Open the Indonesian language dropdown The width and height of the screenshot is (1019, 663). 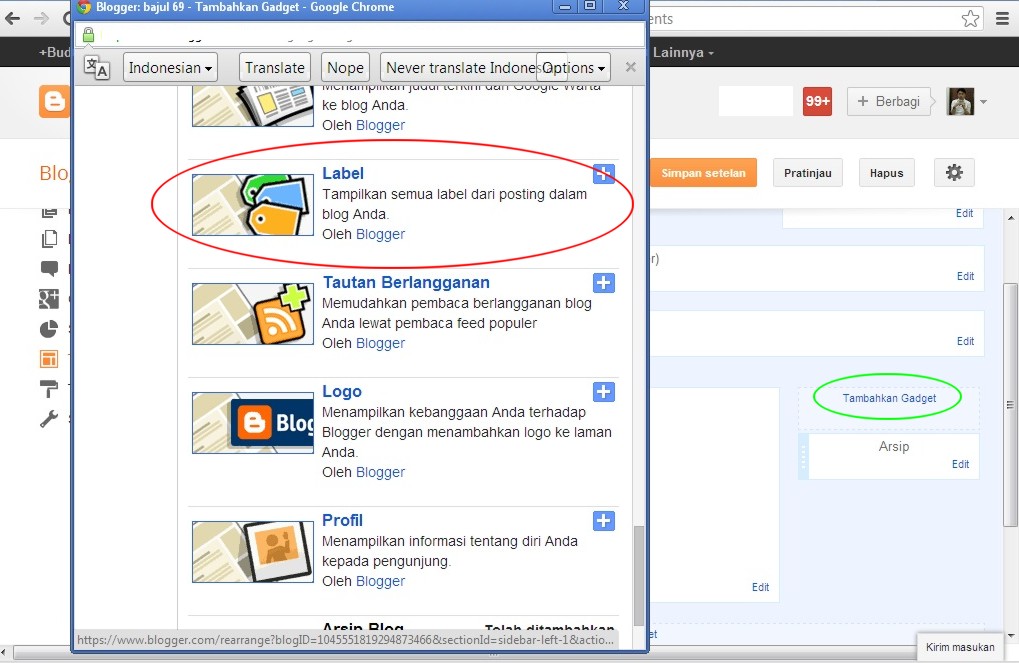170,68
